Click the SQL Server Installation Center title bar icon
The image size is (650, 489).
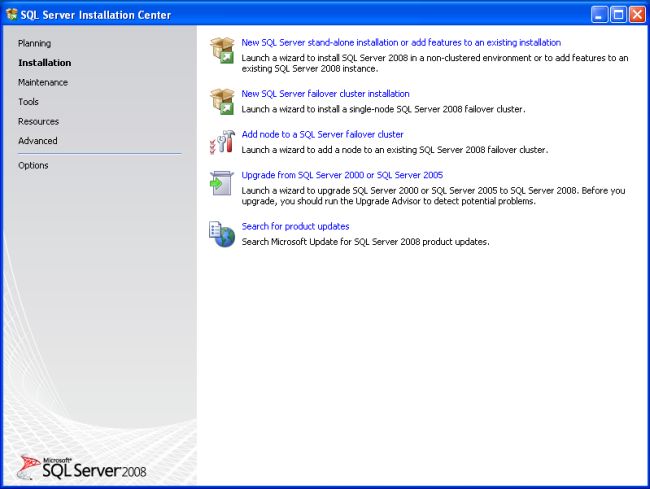(11, 15)
